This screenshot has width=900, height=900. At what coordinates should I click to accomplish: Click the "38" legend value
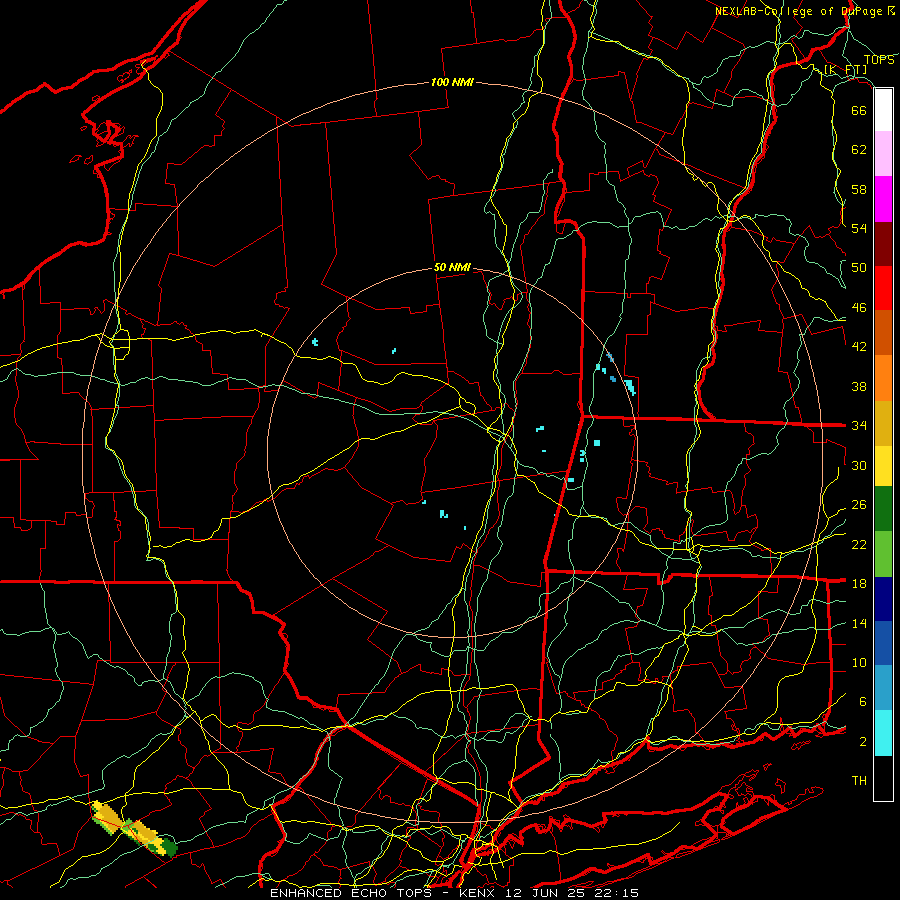pyautogui.click(x=859, y=386)
